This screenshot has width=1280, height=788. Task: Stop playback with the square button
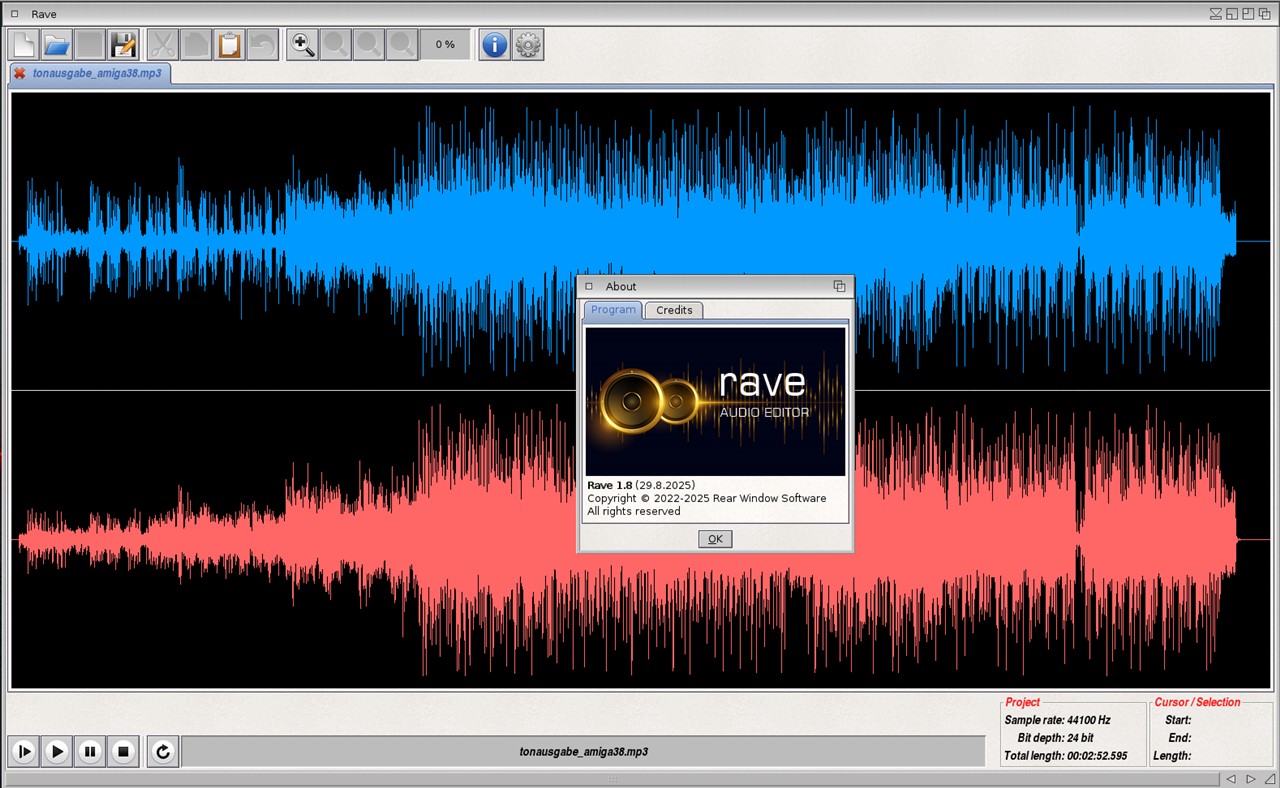pyautogui.click(x=123, y=751)
